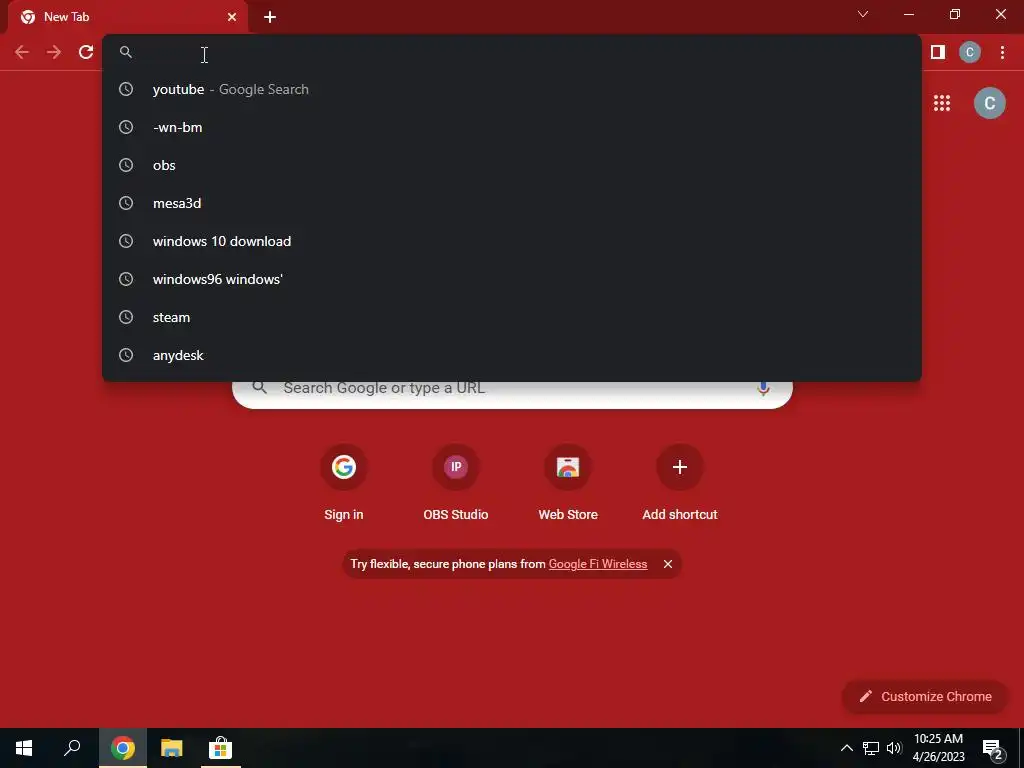Open Google apps grid
The width and height of the screenshot is (1024, 768).
point(942,103)
